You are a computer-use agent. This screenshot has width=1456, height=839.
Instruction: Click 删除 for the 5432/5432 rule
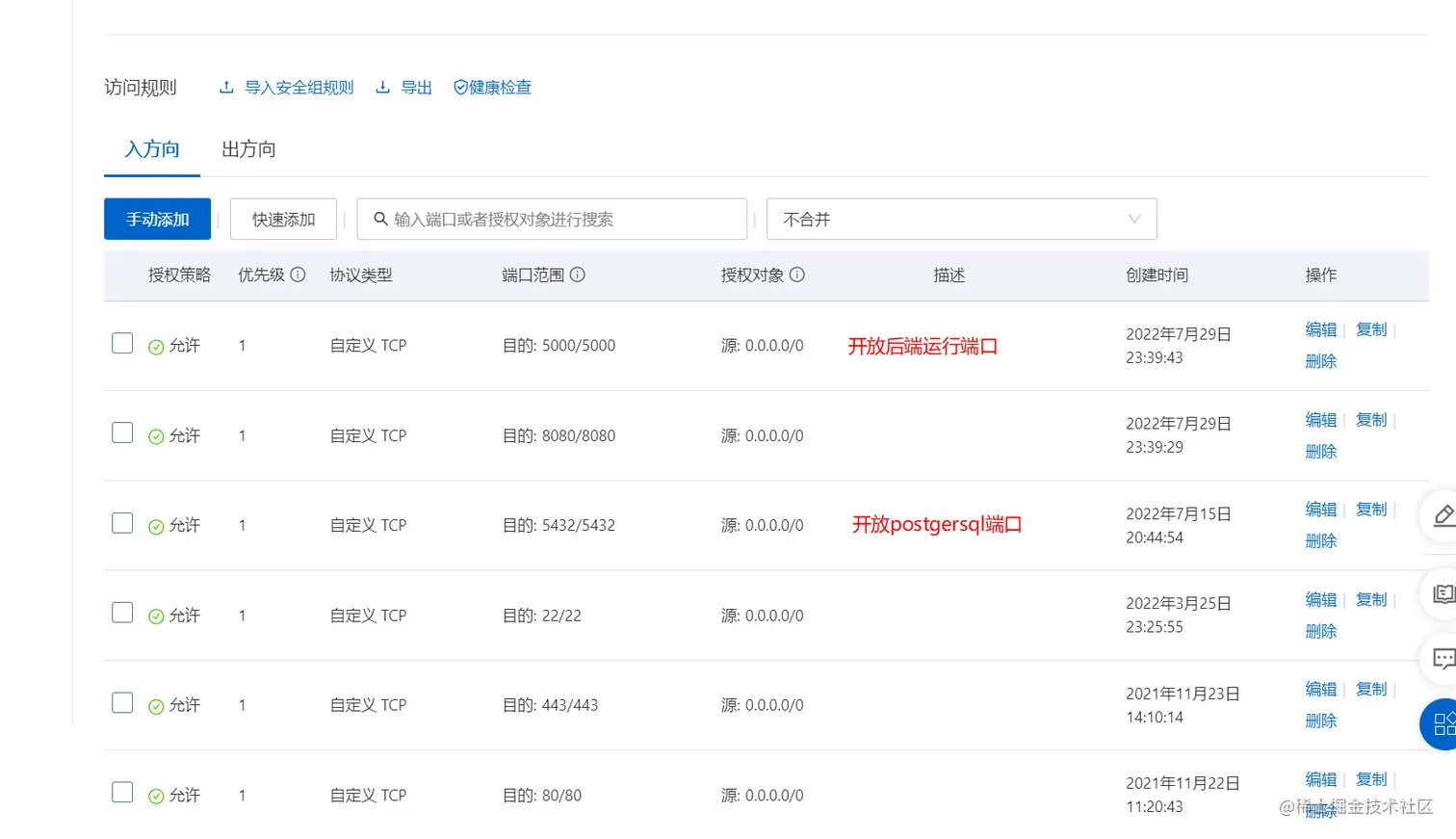coord(1321,541)
